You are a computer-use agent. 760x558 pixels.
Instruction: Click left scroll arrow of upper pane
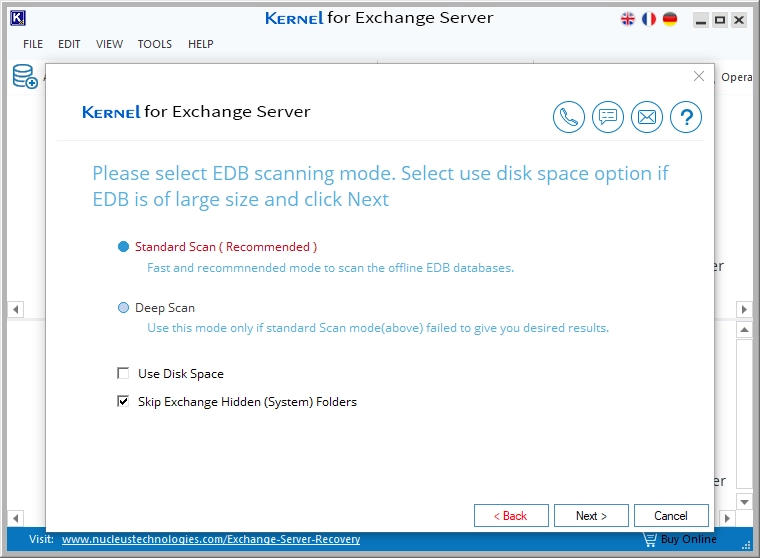coord(16,309)
